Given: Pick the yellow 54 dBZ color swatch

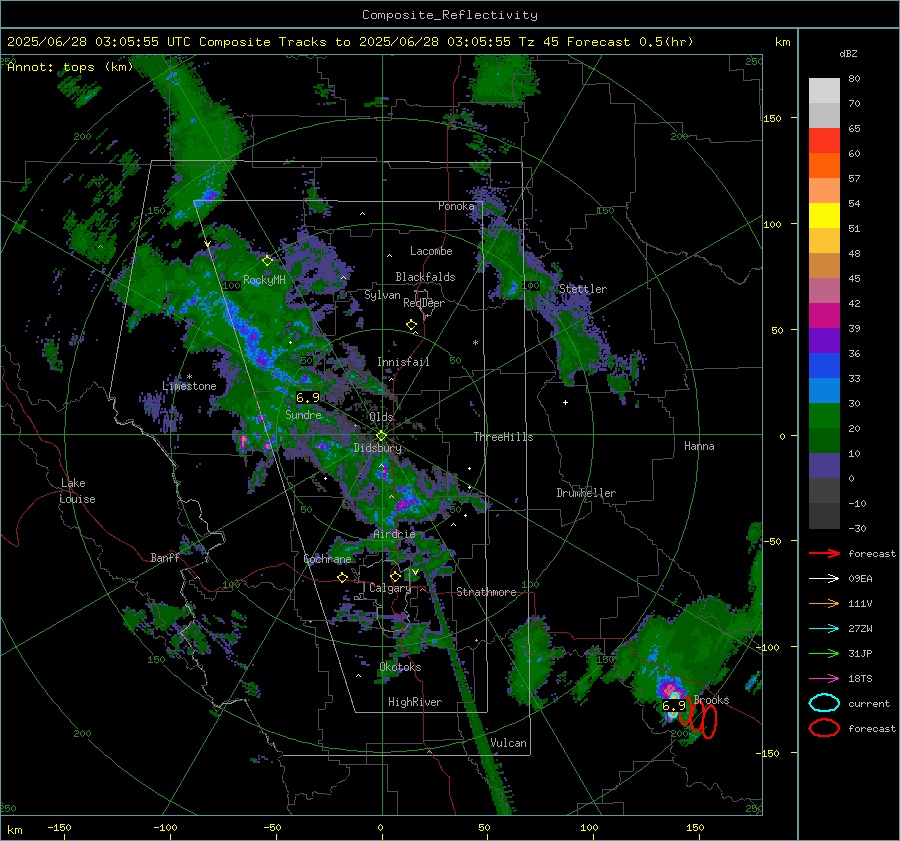Looking at the screenshot, I should point(824,216).
